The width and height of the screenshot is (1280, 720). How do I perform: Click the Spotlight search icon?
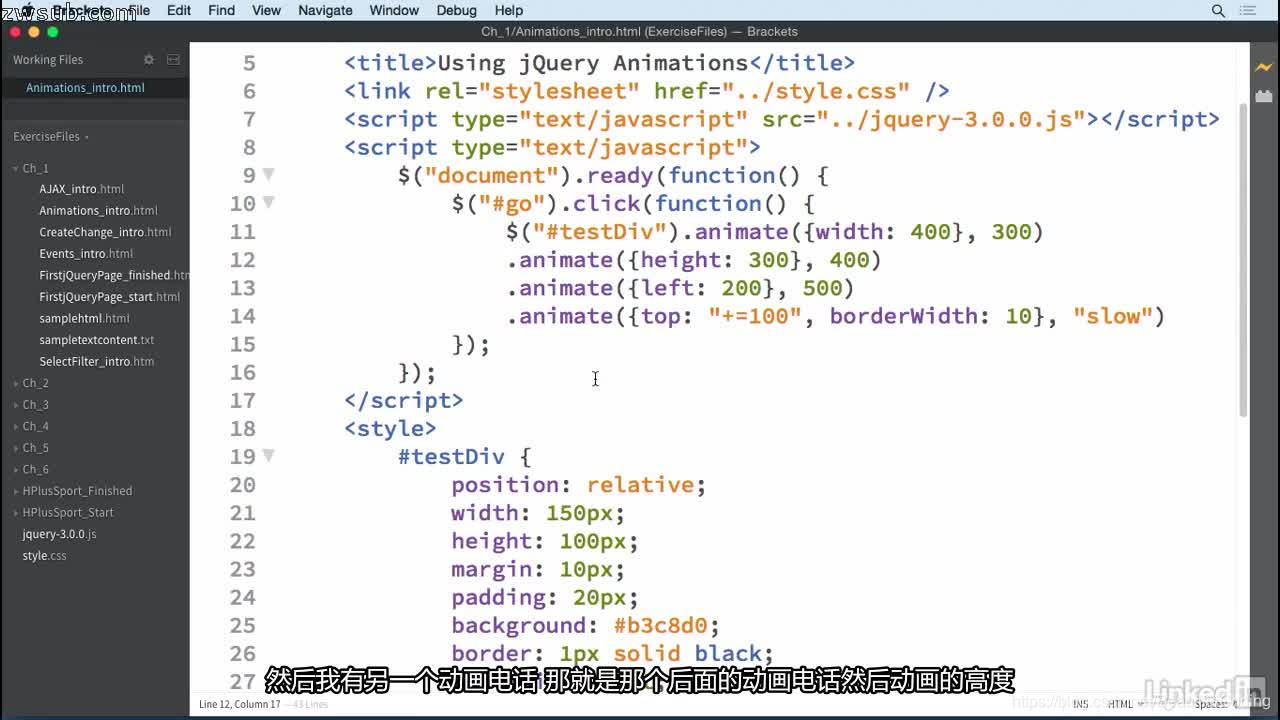point(1218,10)
